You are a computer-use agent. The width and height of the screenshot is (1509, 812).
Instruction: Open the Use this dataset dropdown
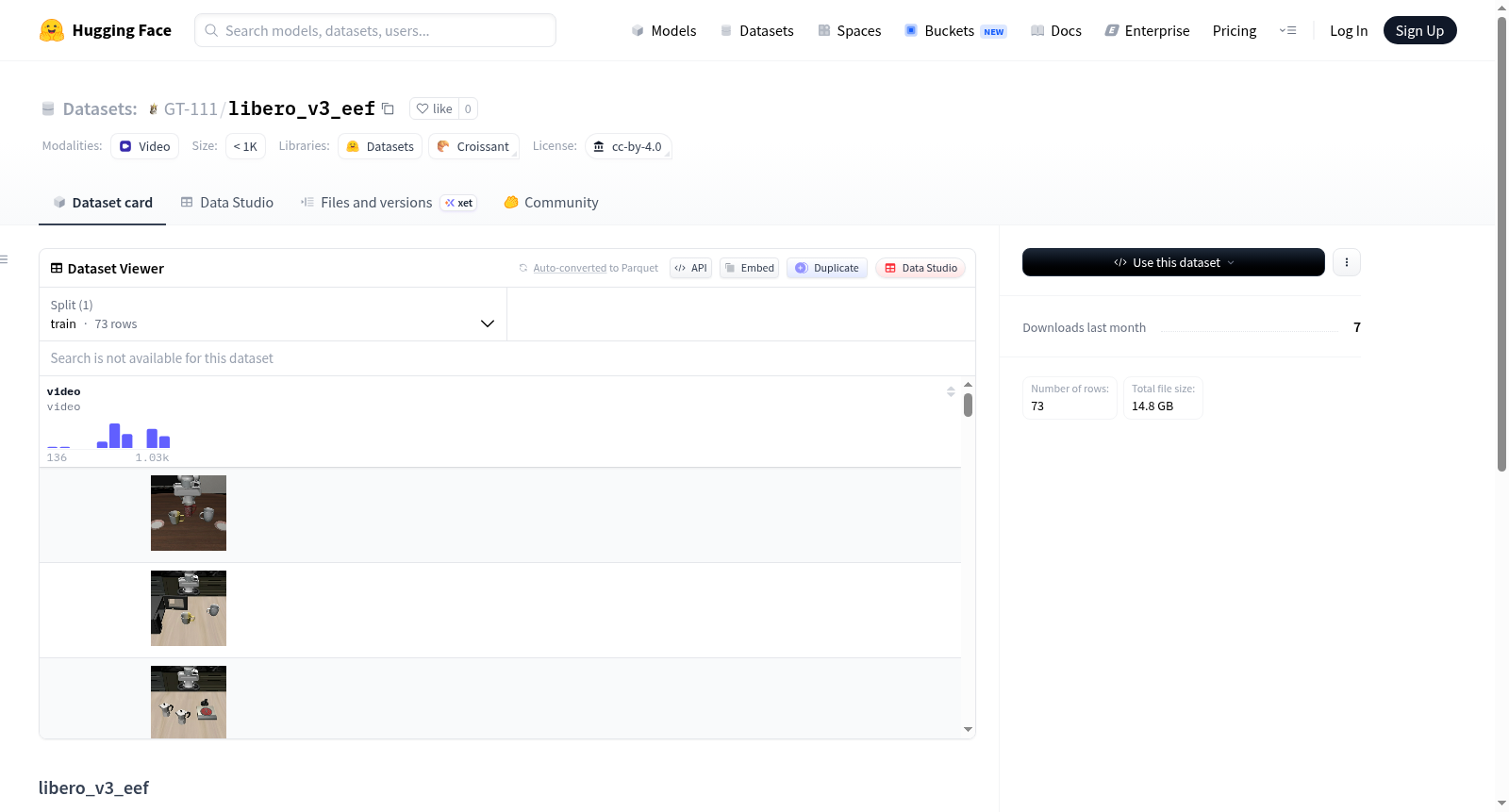tap(1173, 262)
